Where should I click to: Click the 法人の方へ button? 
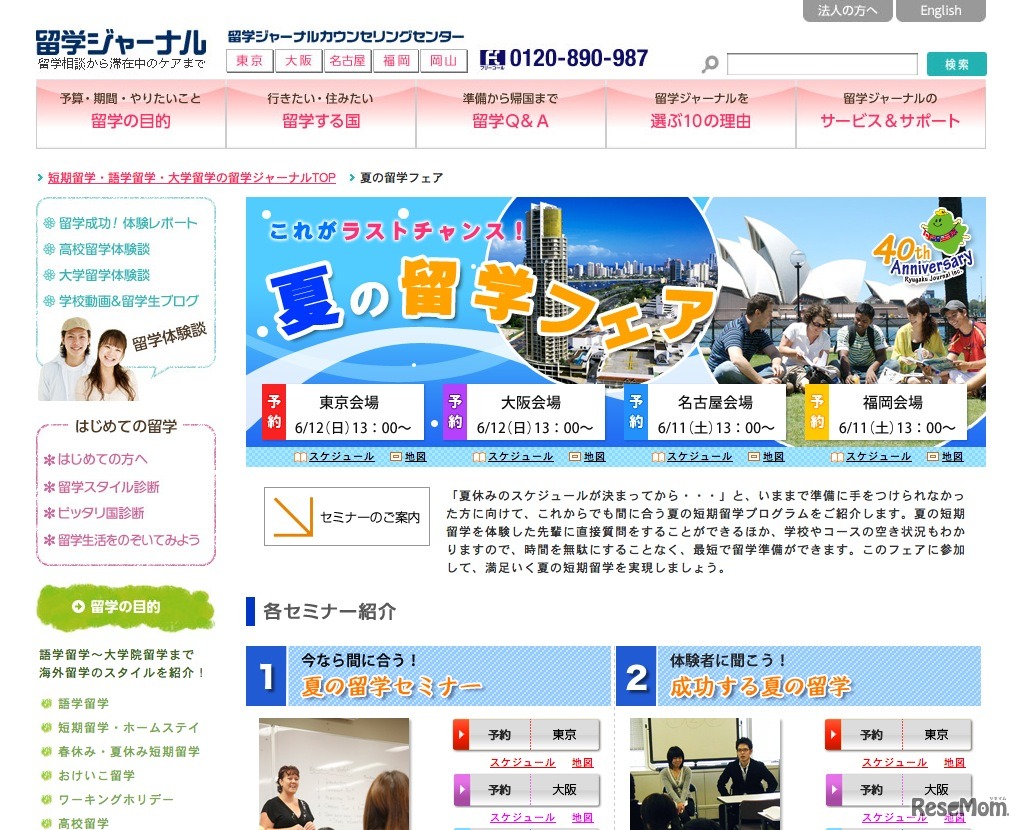click(x=847, y=11)
